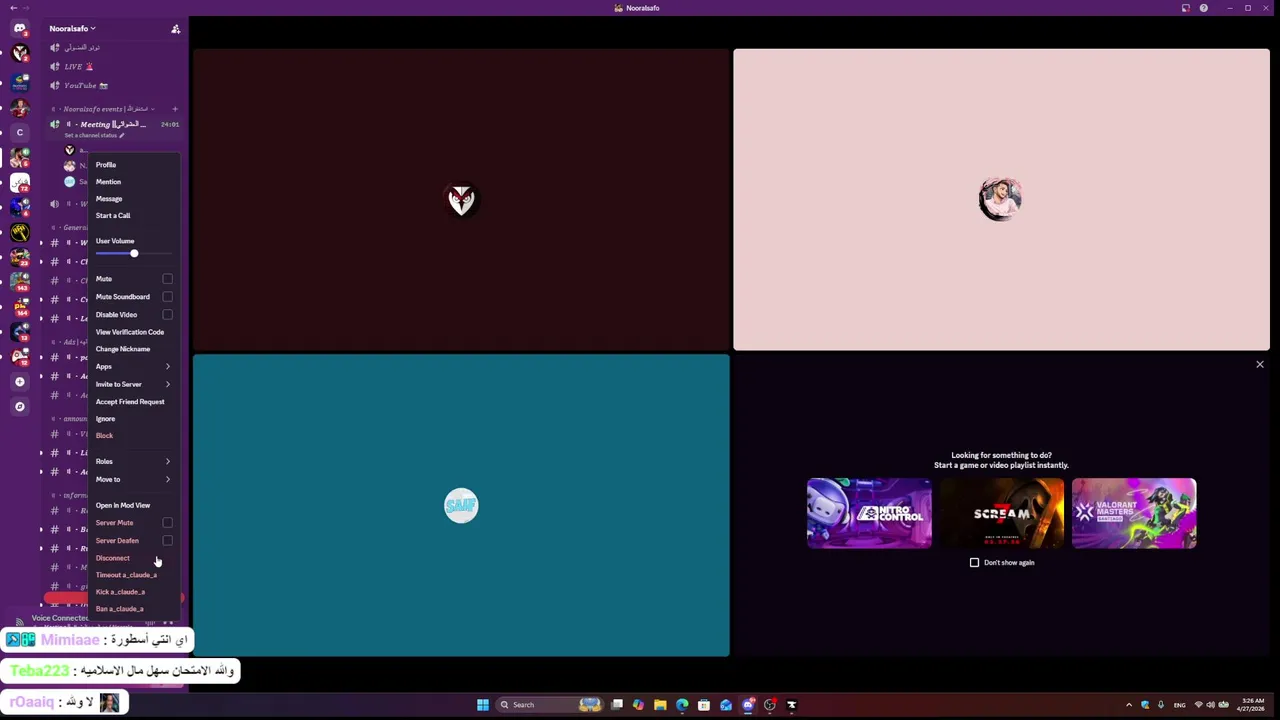Viewport: 1280px width, 720px height.
Task: Show hidden system tray icons chevron
Action: point(1129,705)
